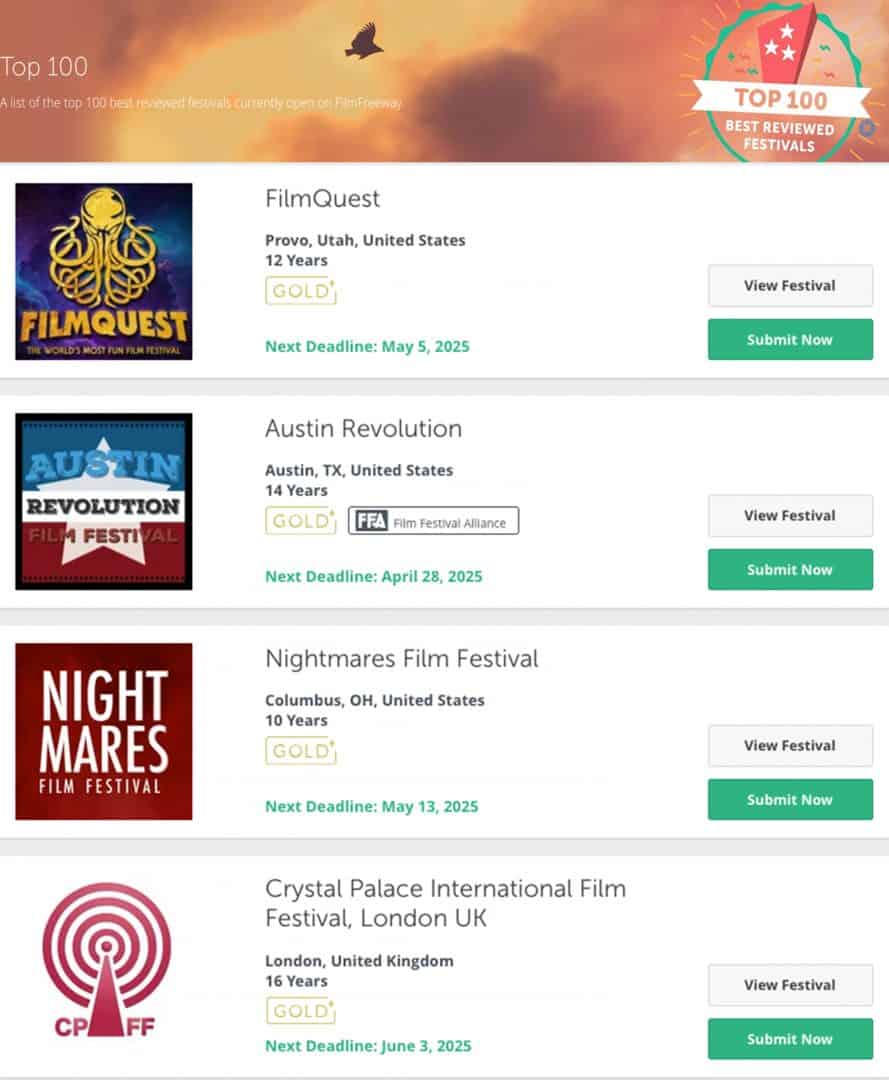View Festival page for Nightmares Film Festival
Viewport: 889px width, 1080px height.
click(790, 746)
